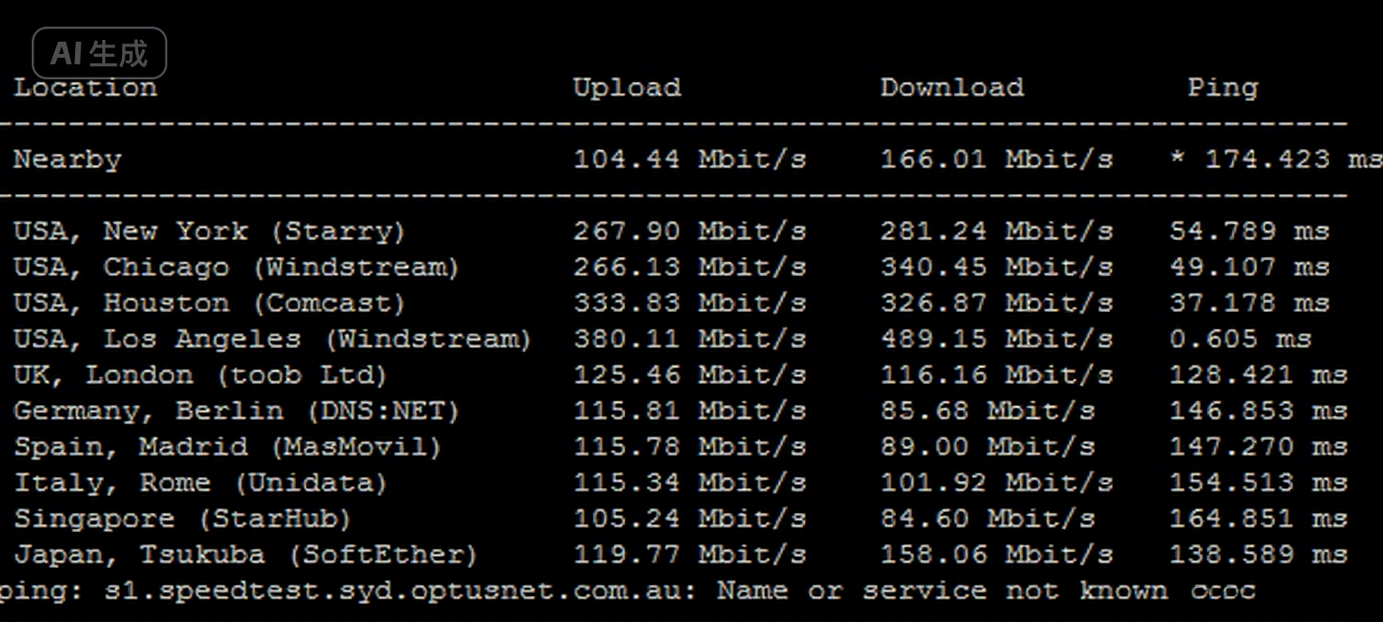1383x622 pixels.
Task: Click the Upload column header
Action: point(626,88)
